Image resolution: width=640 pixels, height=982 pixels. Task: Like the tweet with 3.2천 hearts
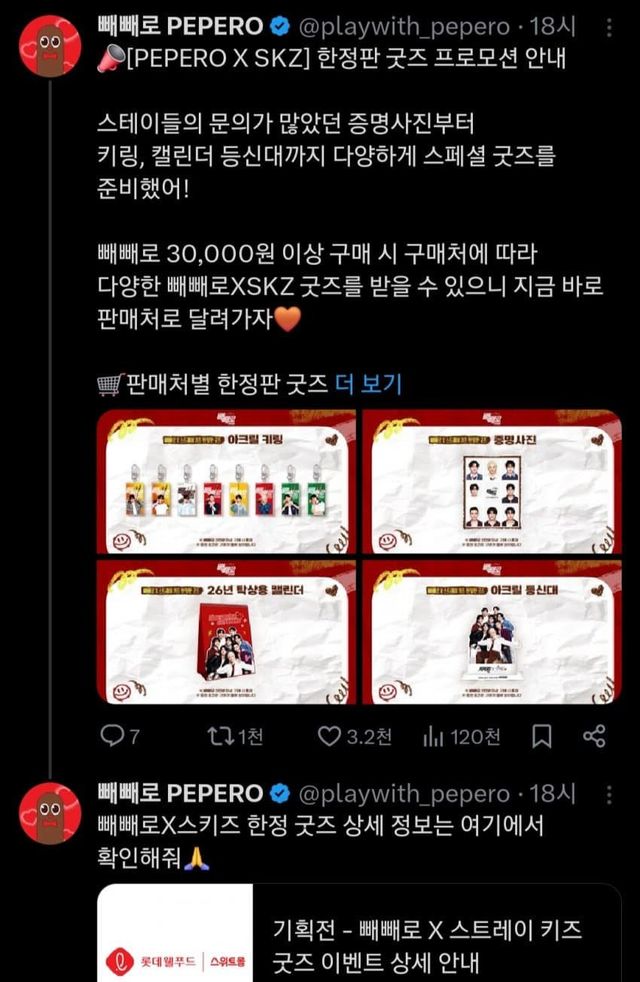[329, 736]
